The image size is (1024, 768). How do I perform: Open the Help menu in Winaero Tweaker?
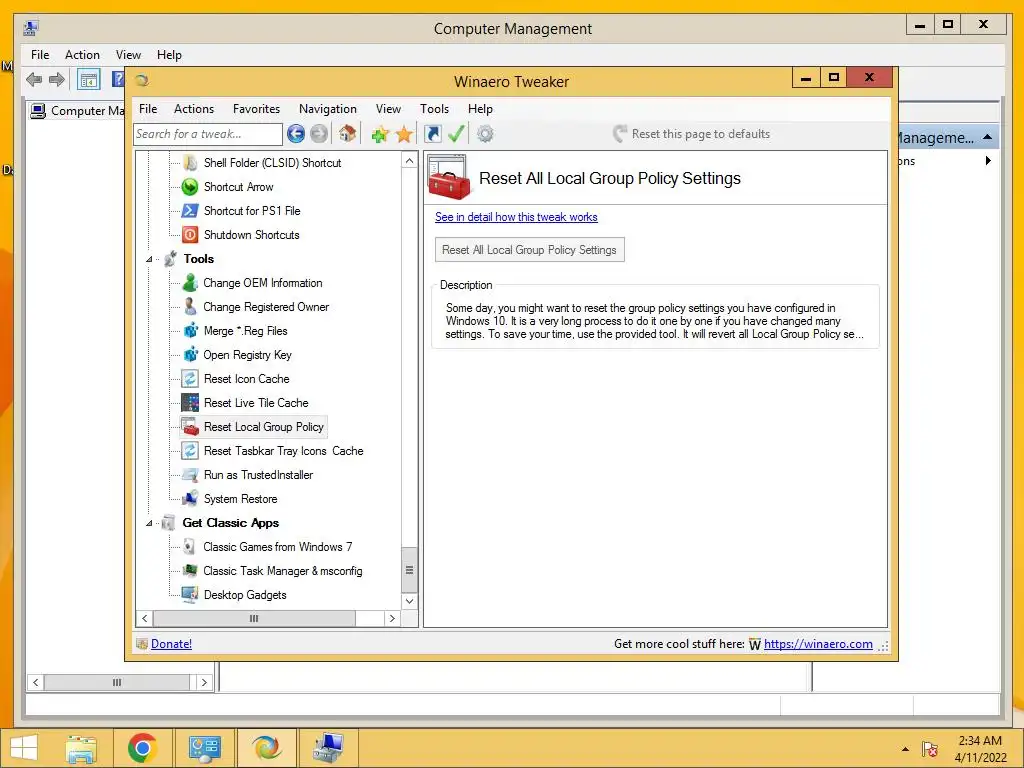pyautogui.click(x=480, y=109)
